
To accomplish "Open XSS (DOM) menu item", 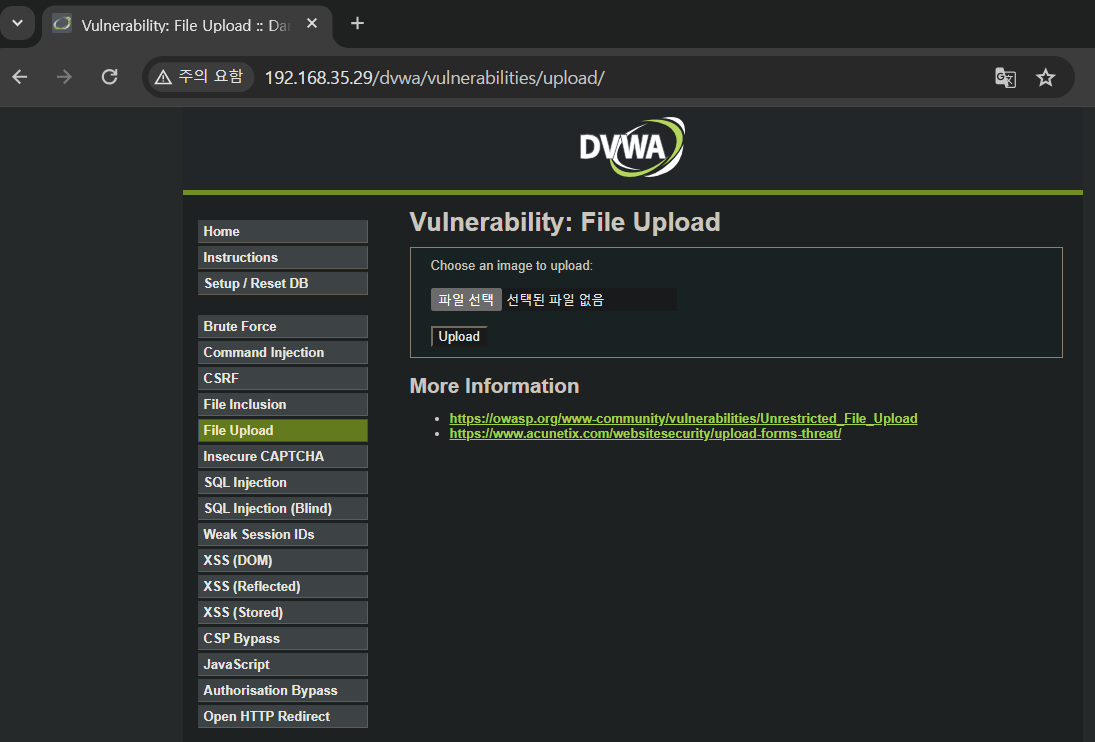I will (x=283, y=561).
